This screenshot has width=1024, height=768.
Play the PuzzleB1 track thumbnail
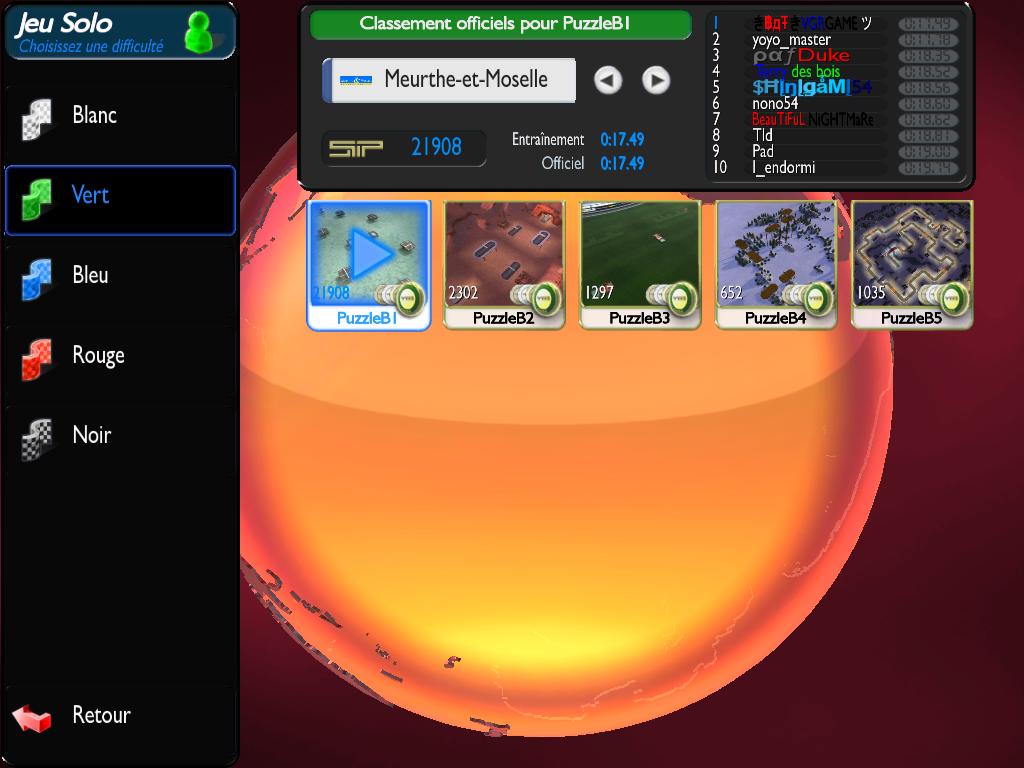point(369,256)
